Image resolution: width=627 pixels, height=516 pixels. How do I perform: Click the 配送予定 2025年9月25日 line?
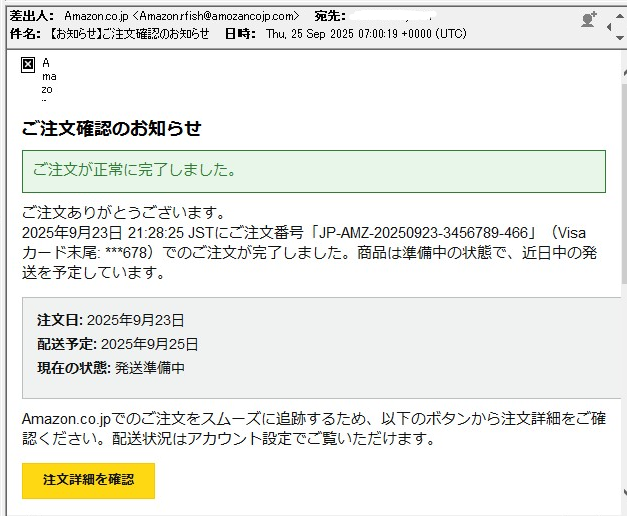click(117, 344)
